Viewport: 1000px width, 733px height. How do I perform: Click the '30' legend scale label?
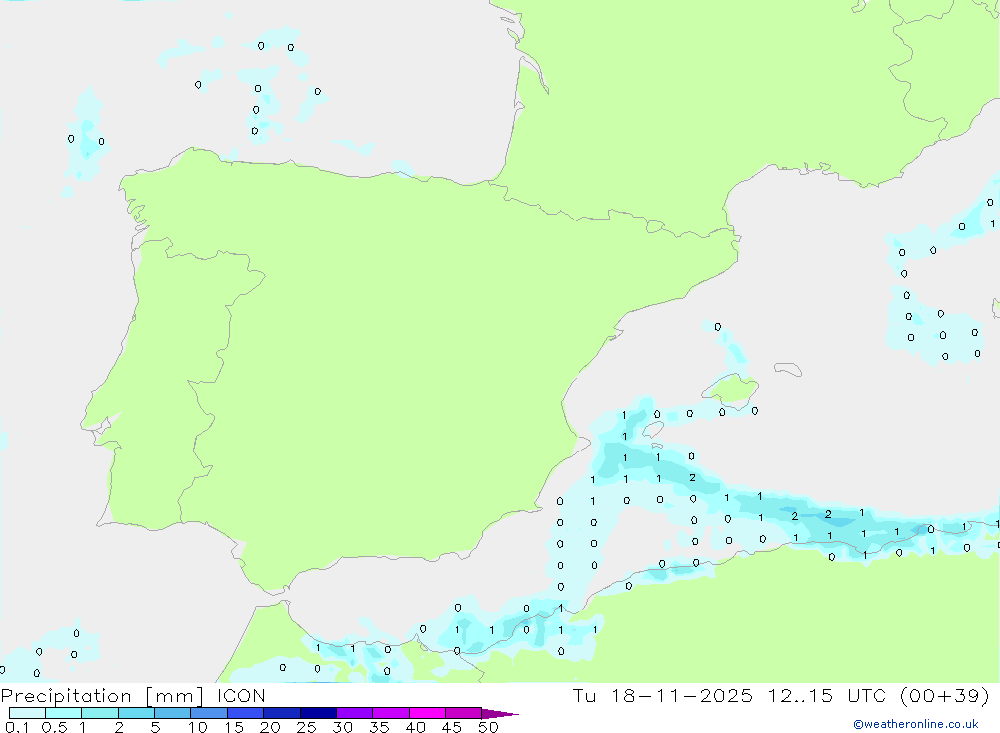click(343, 727)
